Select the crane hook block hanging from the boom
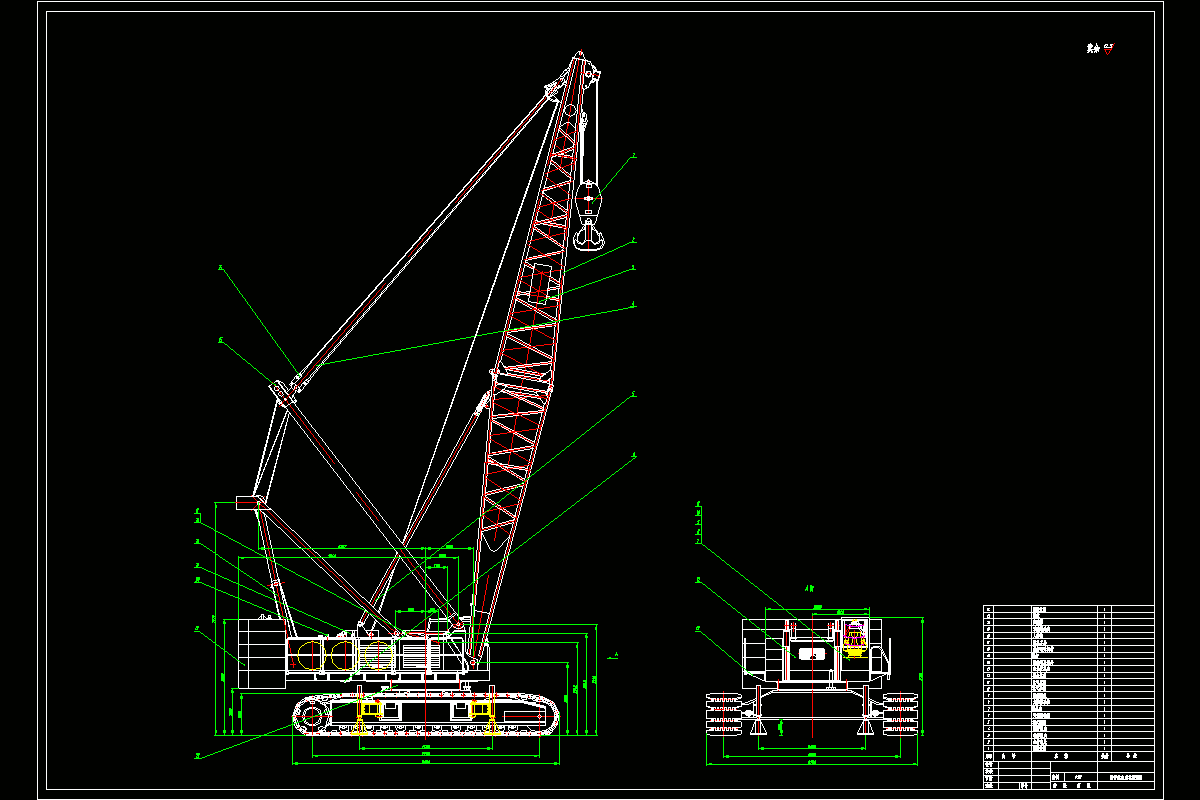Viewport: 1200px width, 800px height. [x=589, y=215]
